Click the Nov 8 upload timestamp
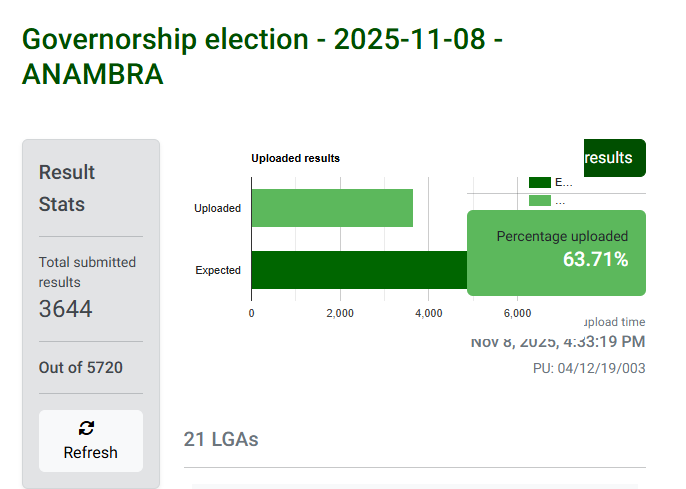Image resolution: width=686 pixels, height=489 pixels. (558, 342)
